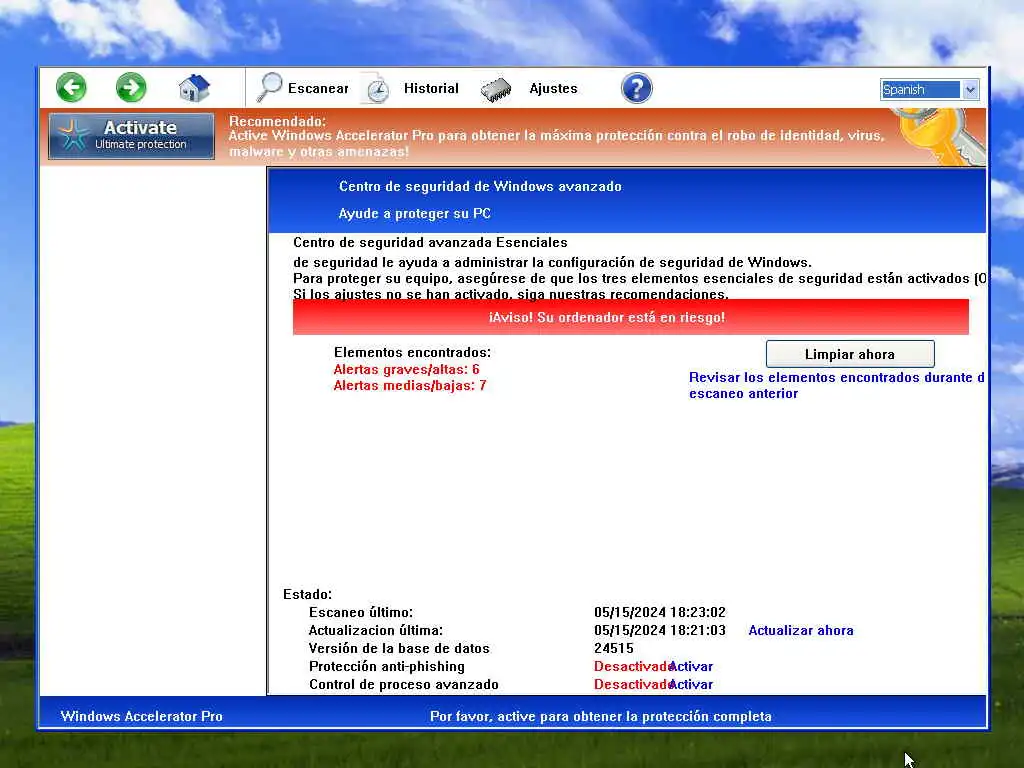The height and width of the screenshot is (768, 1024).
Task: Click the clock Historial icon
Action: 377,89
